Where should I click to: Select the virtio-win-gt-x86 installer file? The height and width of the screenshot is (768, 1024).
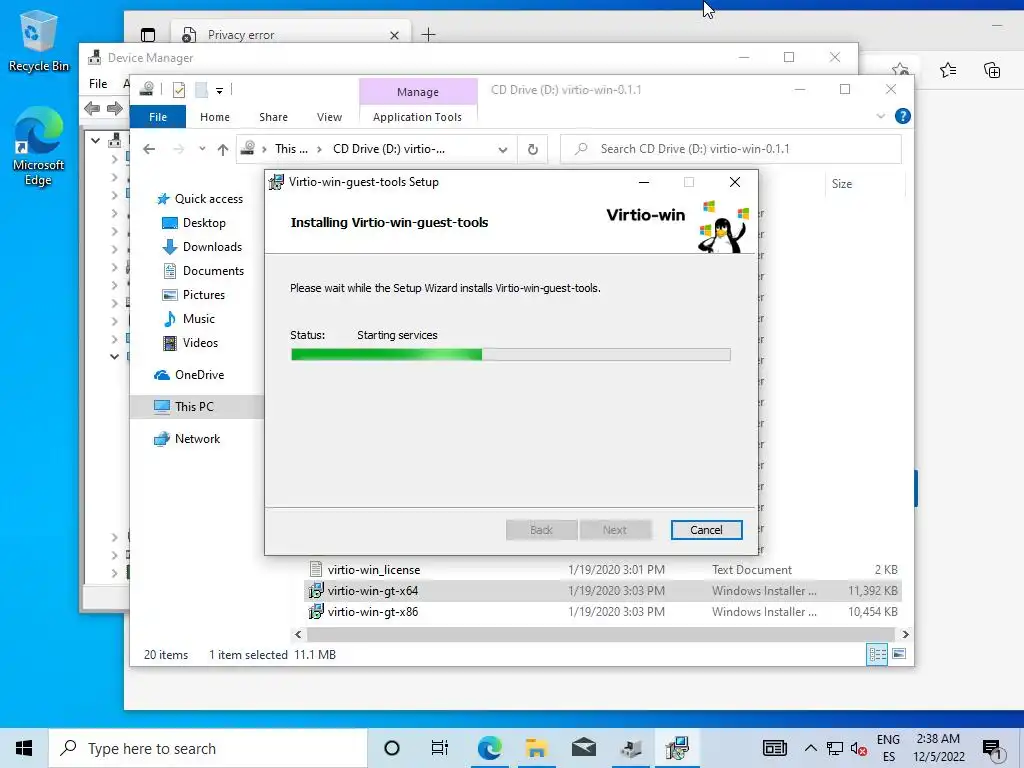373,612
